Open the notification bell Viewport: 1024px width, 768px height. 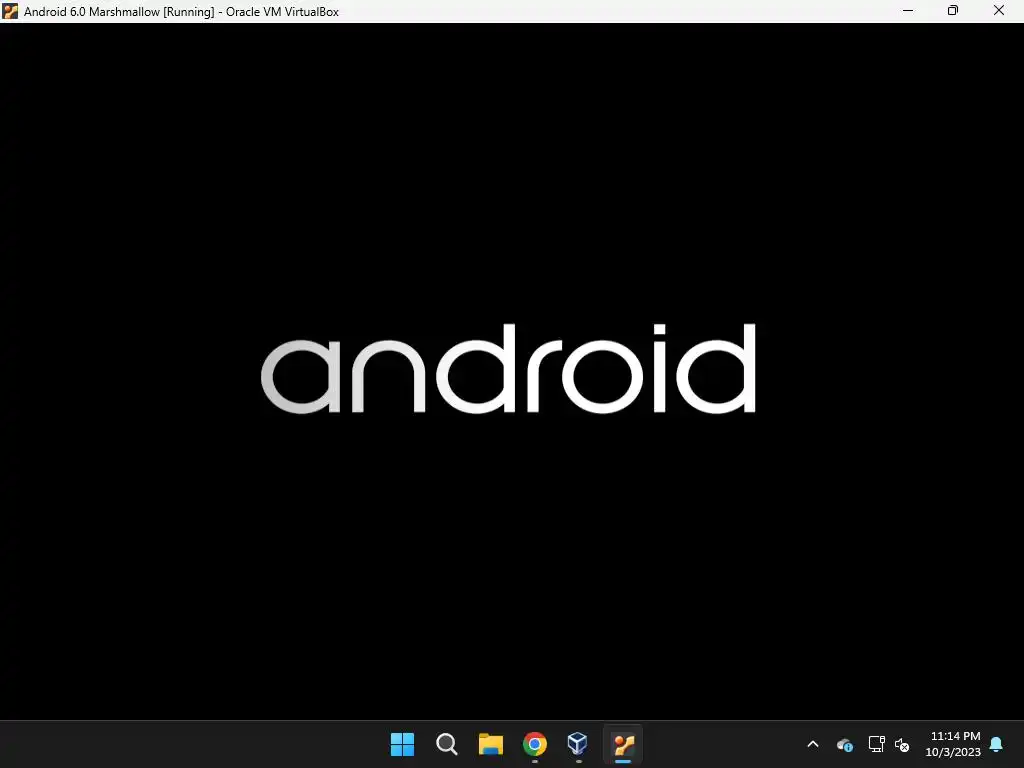click(x=996, y=744)
